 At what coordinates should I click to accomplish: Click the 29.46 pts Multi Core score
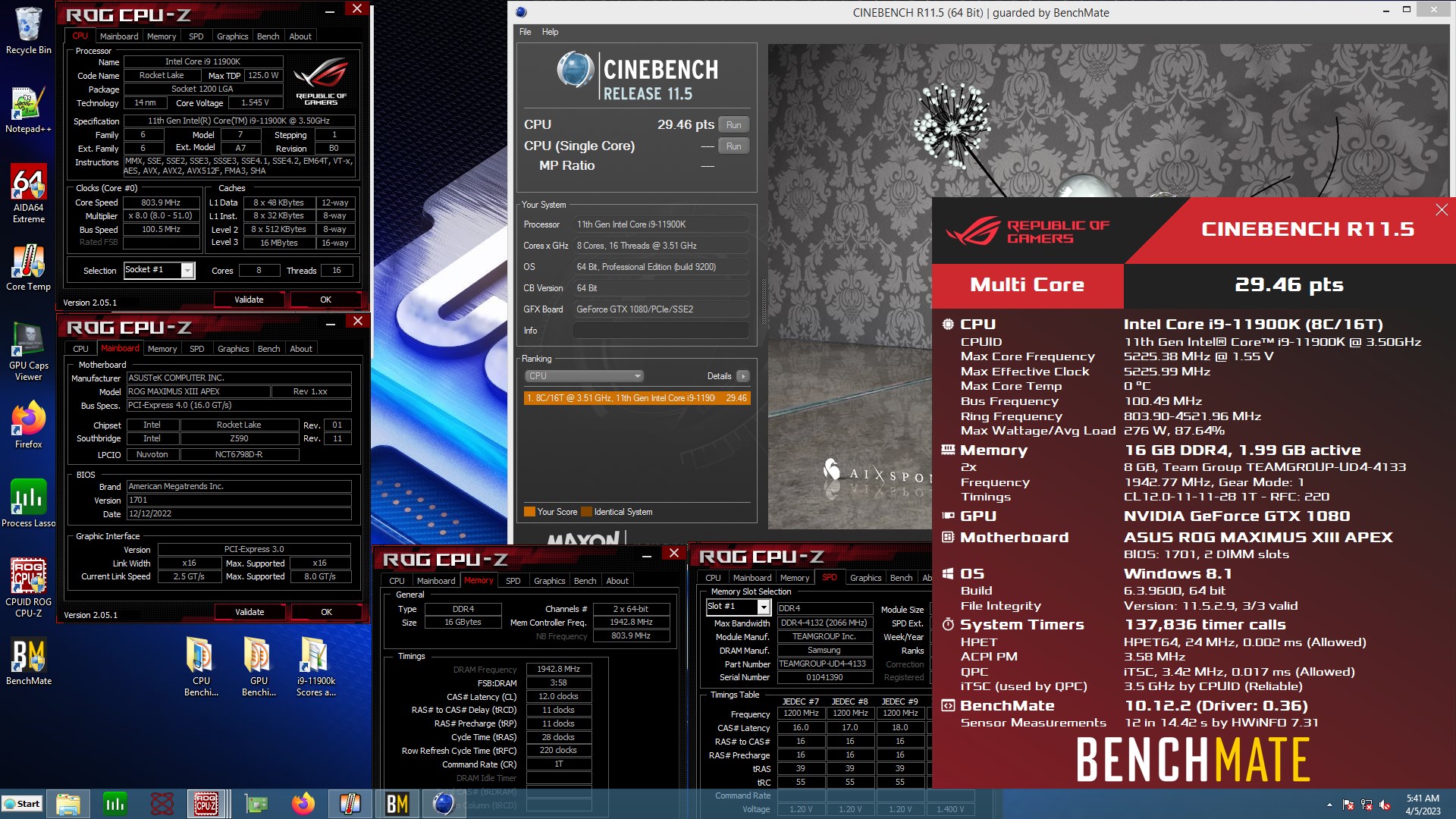point(1288,285)
